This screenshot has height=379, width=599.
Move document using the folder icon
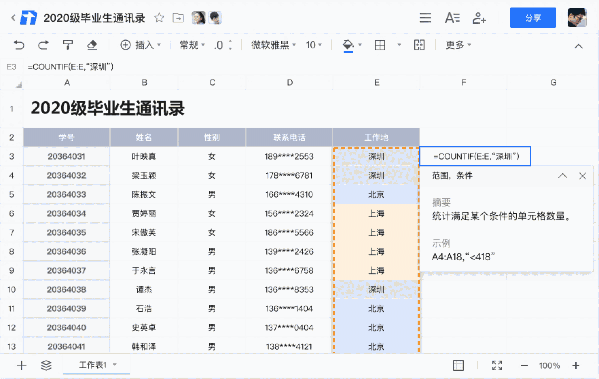(x=178, y=18)
